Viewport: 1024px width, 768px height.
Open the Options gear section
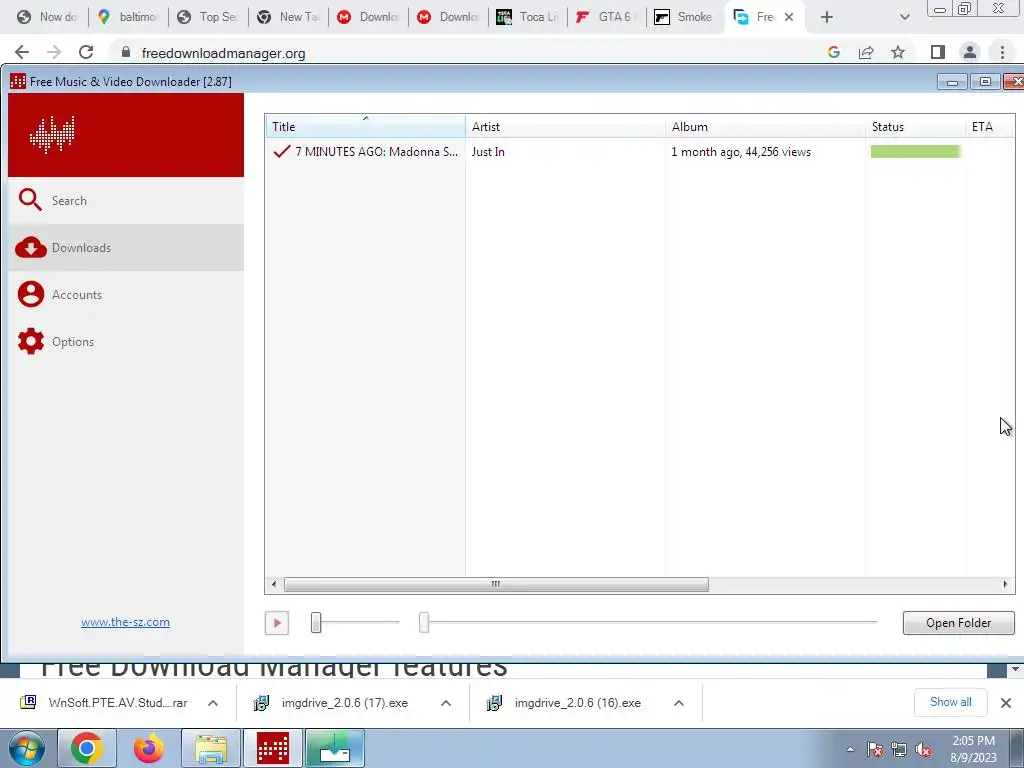[126, 342]
